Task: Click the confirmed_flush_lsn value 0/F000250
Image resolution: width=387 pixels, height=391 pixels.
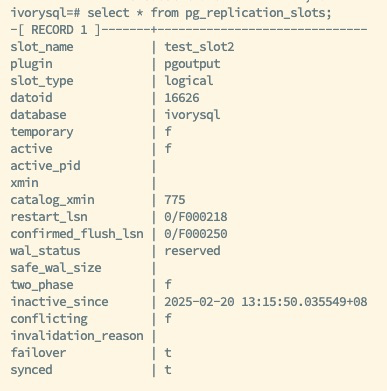Action: tap(196, 234)
